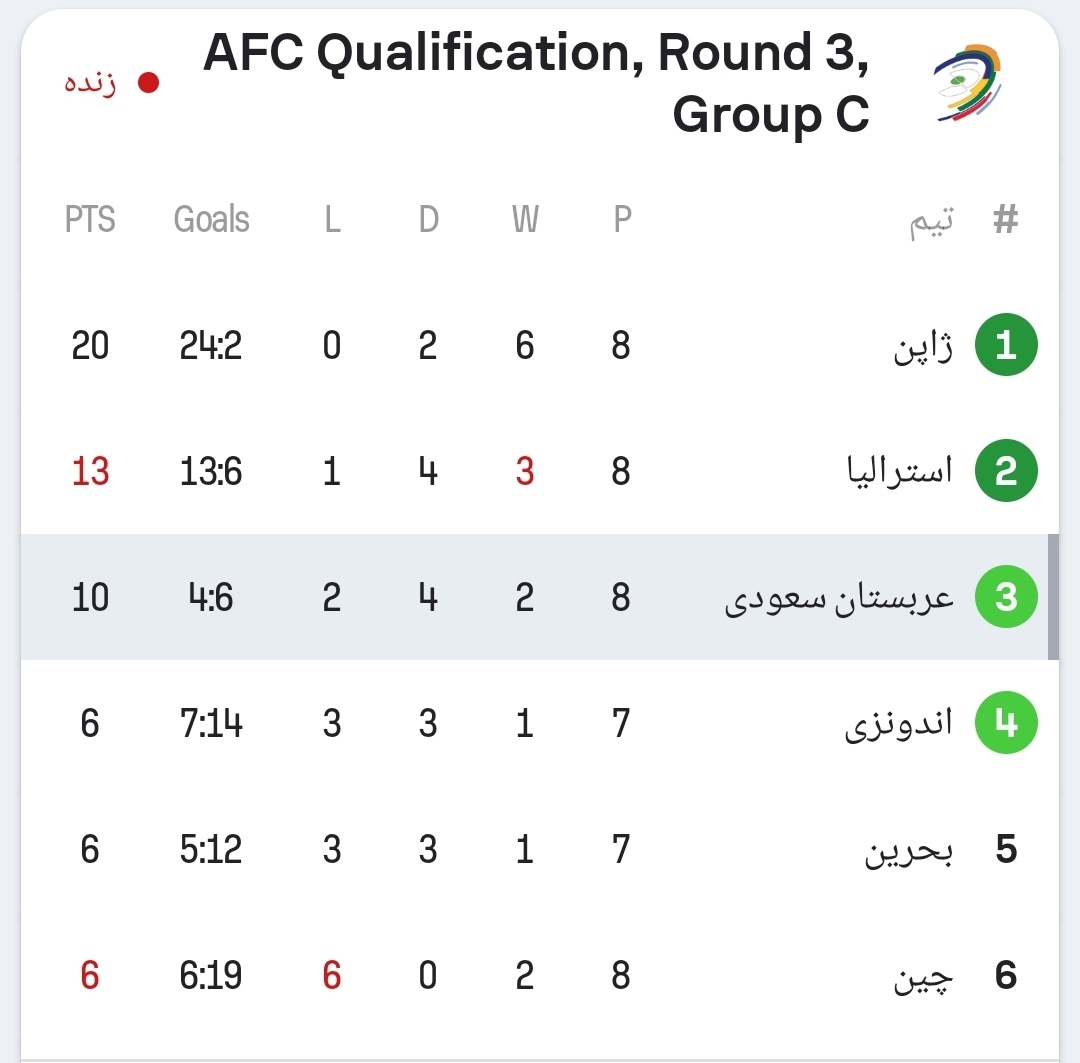Click the green rank 4 badge
Screen dimensions: 1080x1063
coord(1006,723)
